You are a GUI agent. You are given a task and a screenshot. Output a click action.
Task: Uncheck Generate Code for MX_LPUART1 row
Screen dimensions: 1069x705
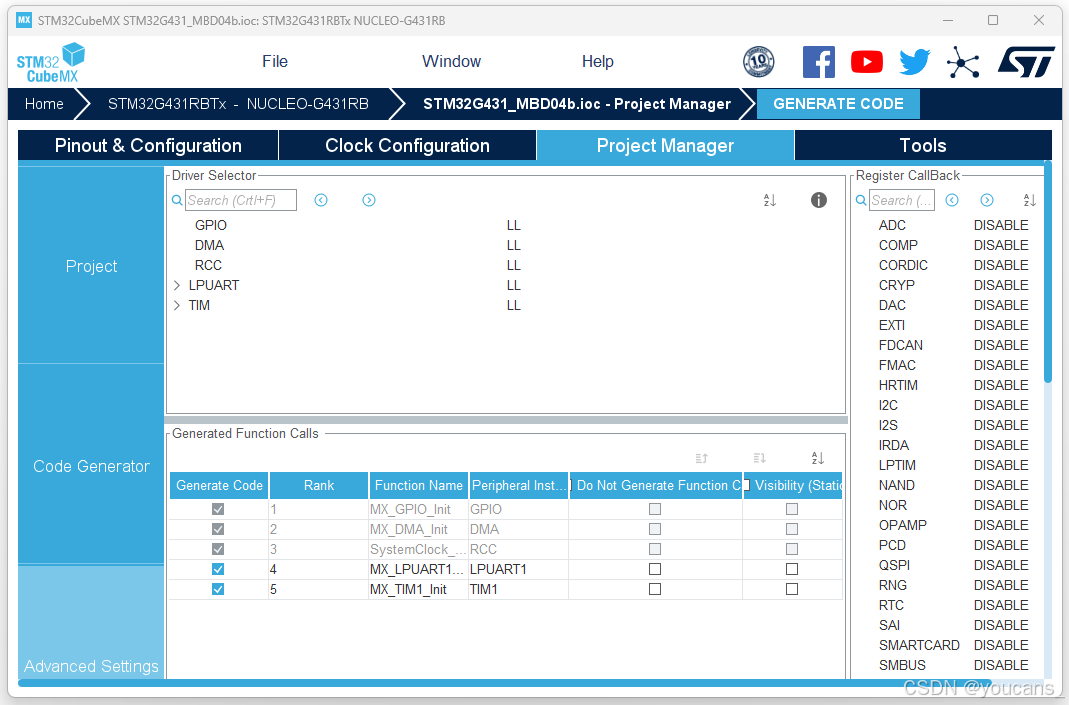pyautogui.click(x=218, y=569)
